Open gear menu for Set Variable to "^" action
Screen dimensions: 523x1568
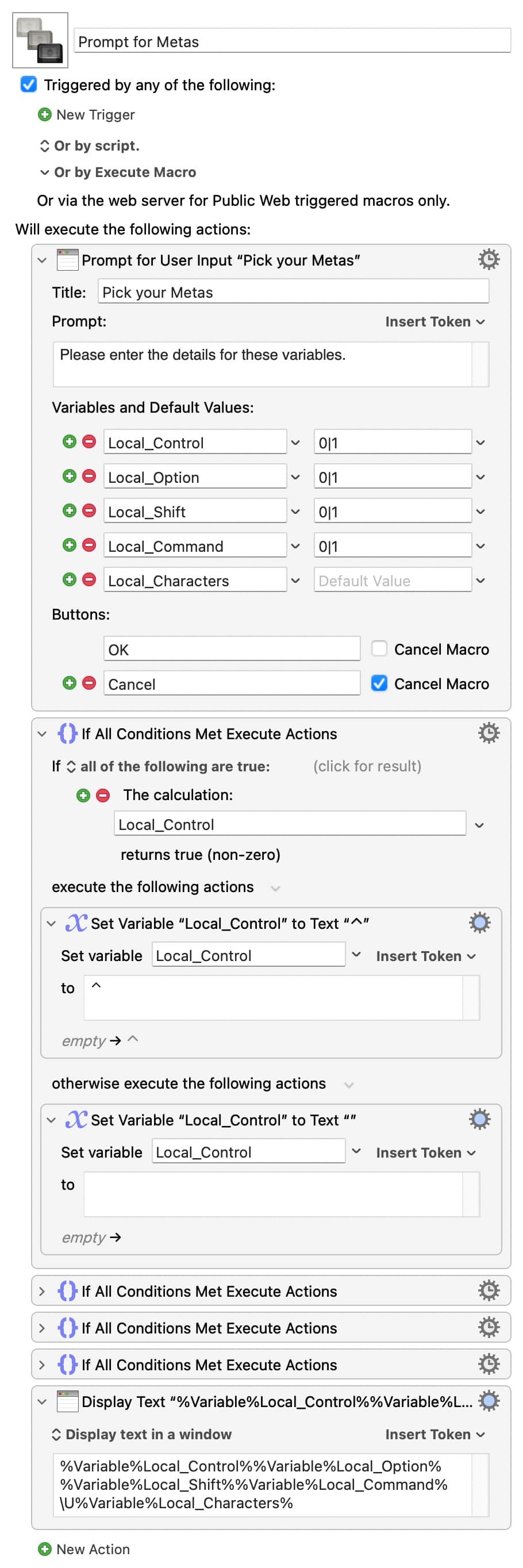(479, 923)
